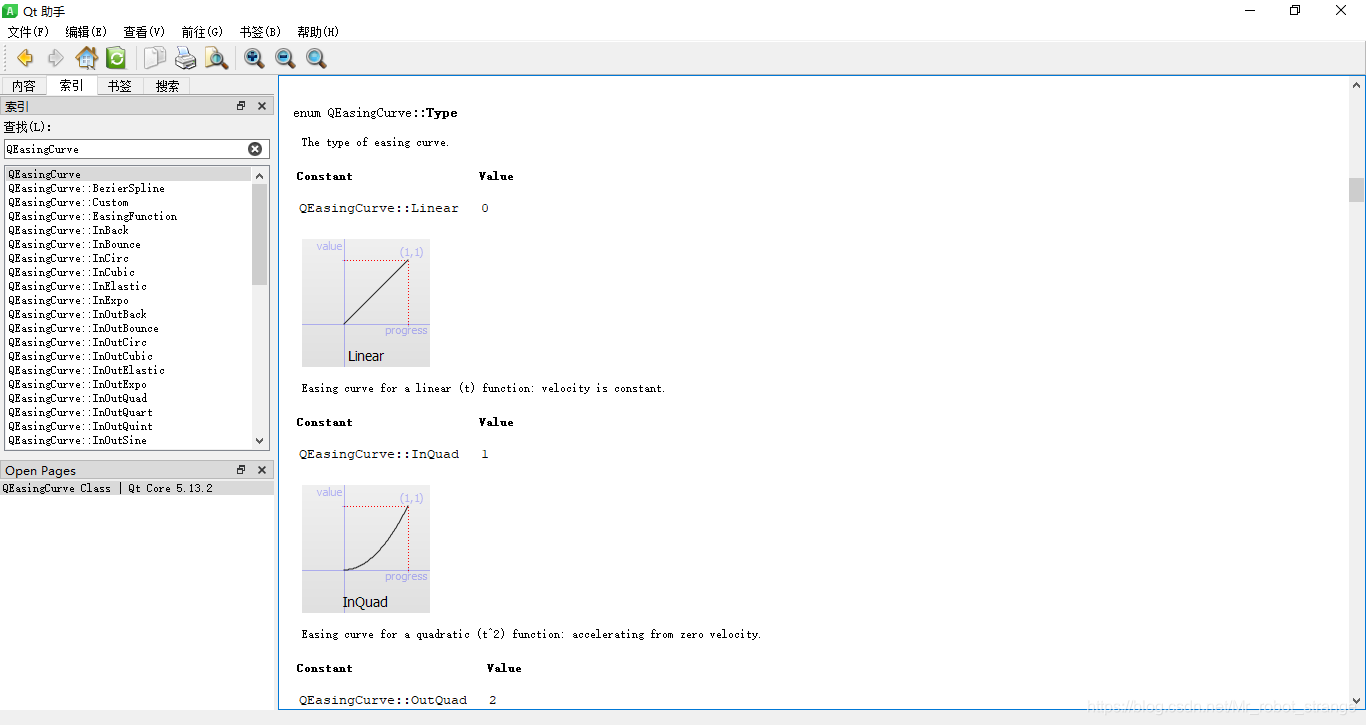Screen dimensions: 1366x725
Task: Select QEasingCurve::InBounce index entry
Action: (x=129, y=244)
